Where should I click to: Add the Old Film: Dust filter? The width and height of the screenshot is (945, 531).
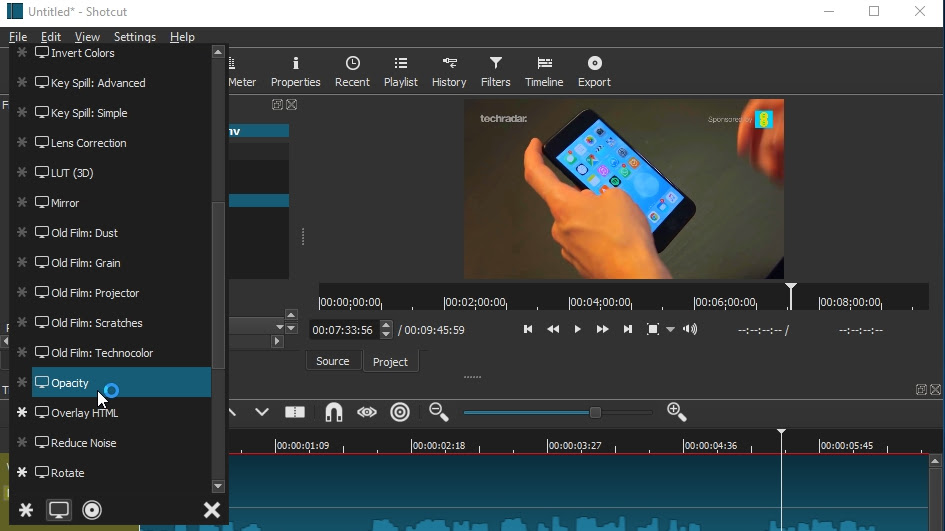tap(121, 233)
